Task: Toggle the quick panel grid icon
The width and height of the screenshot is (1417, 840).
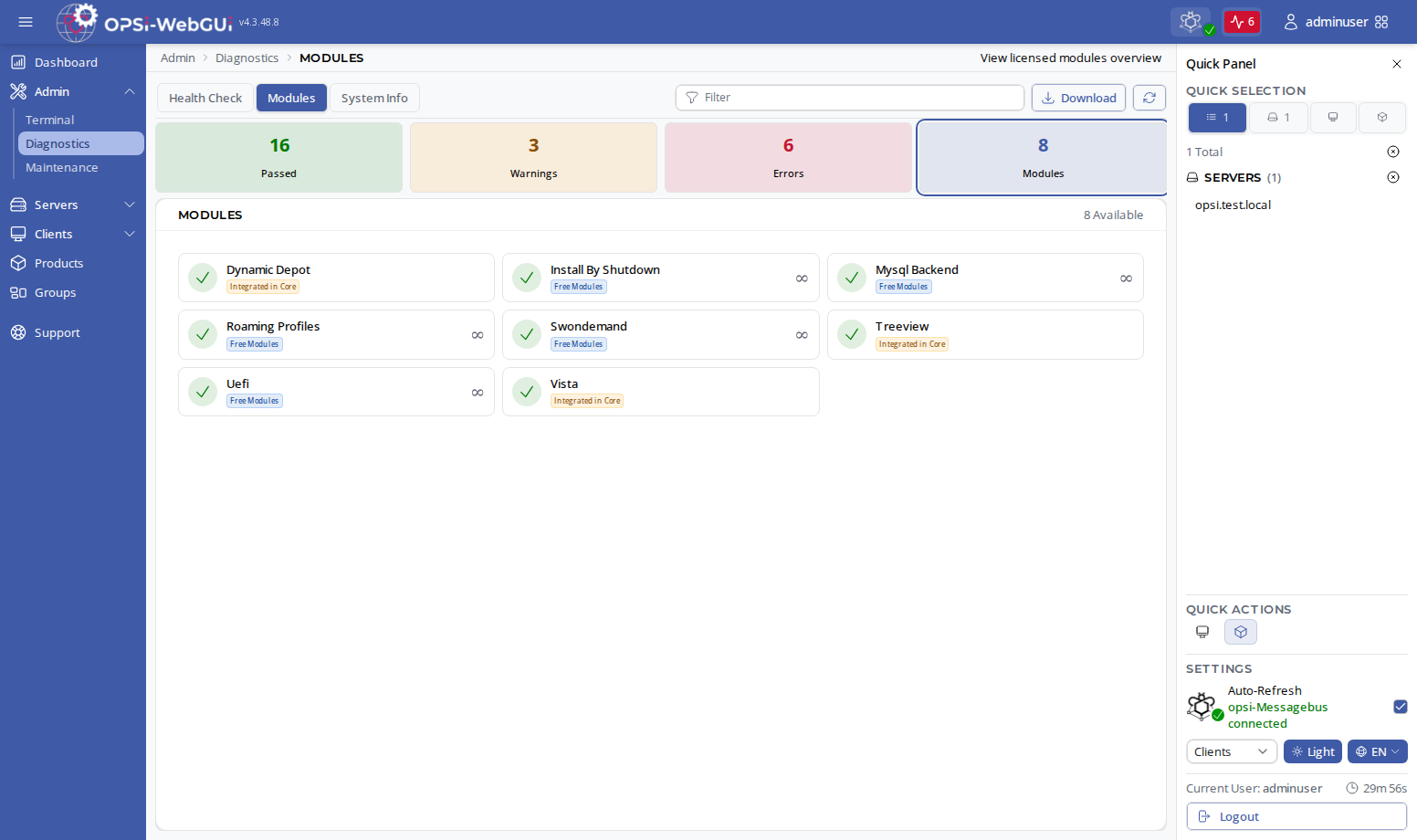Action: click(1381, 22)
